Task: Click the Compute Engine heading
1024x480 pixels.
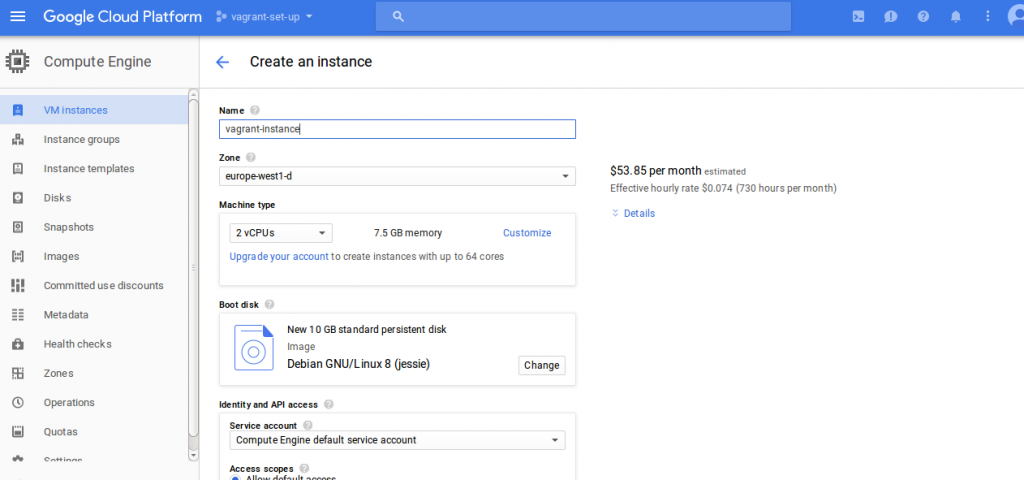Action: [97, 62]
